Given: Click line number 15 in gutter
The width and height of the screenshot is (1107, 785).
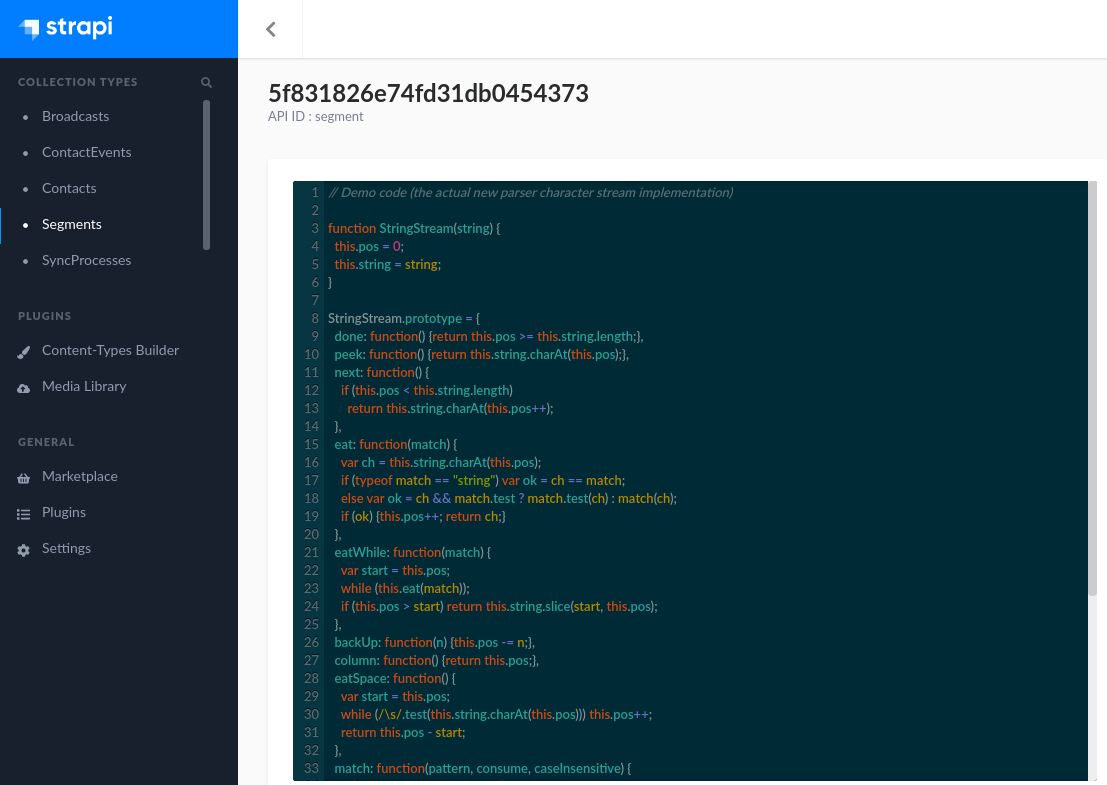Looking at the screenshot, I should click(x=311, y=445).
